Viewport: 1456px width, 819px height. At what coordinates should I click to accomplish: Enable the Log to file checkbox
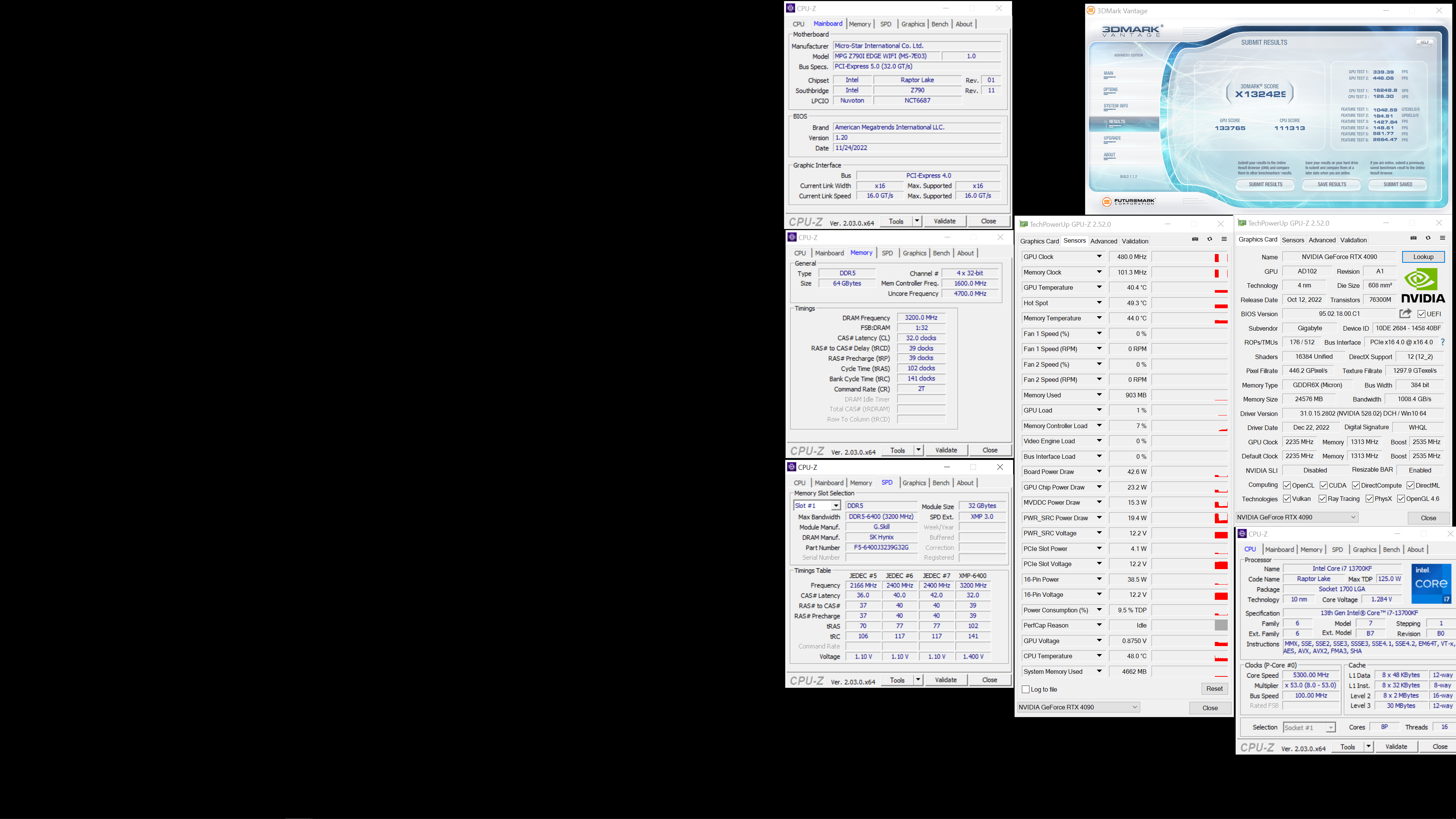click(1026, 689)
